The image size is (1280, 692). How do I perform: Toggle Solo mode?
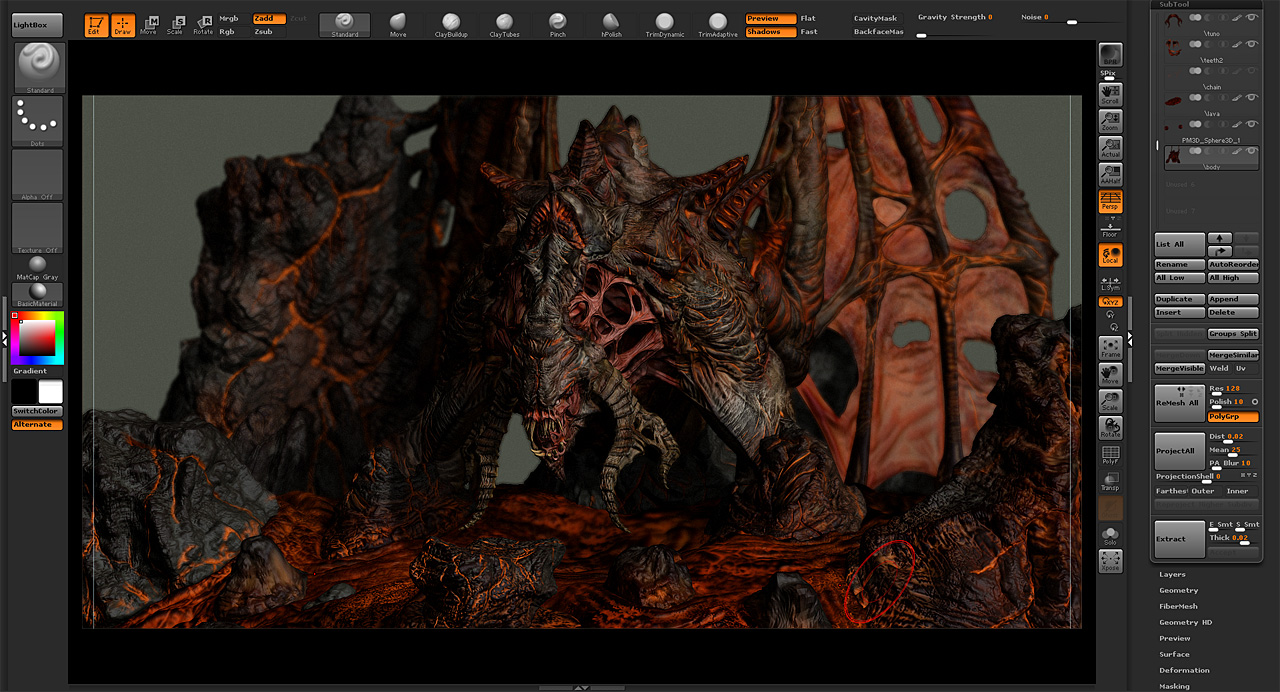1110,537
